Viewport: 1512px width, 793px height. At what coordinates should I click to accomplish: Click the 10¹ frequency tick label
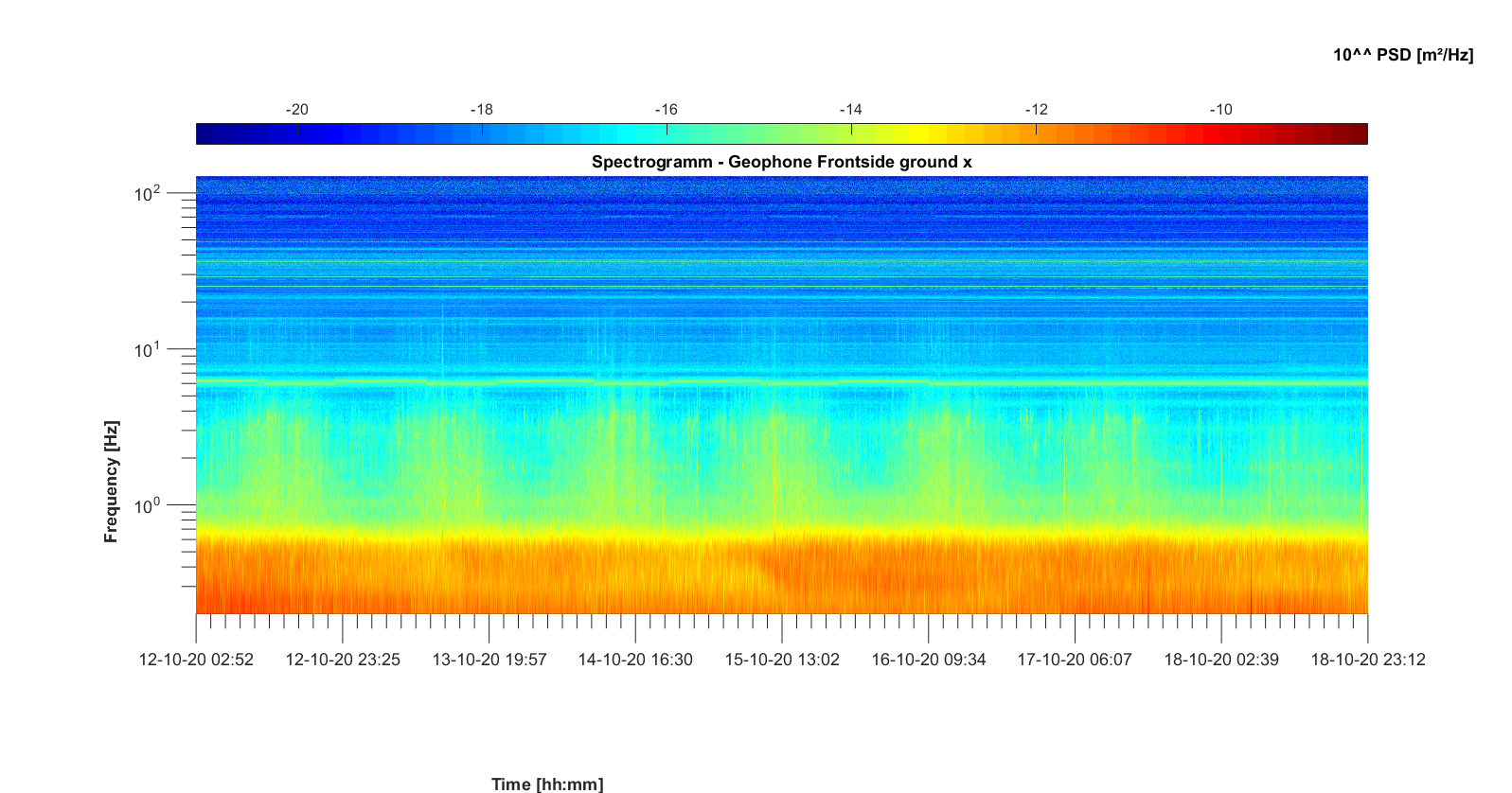[148, 350]
